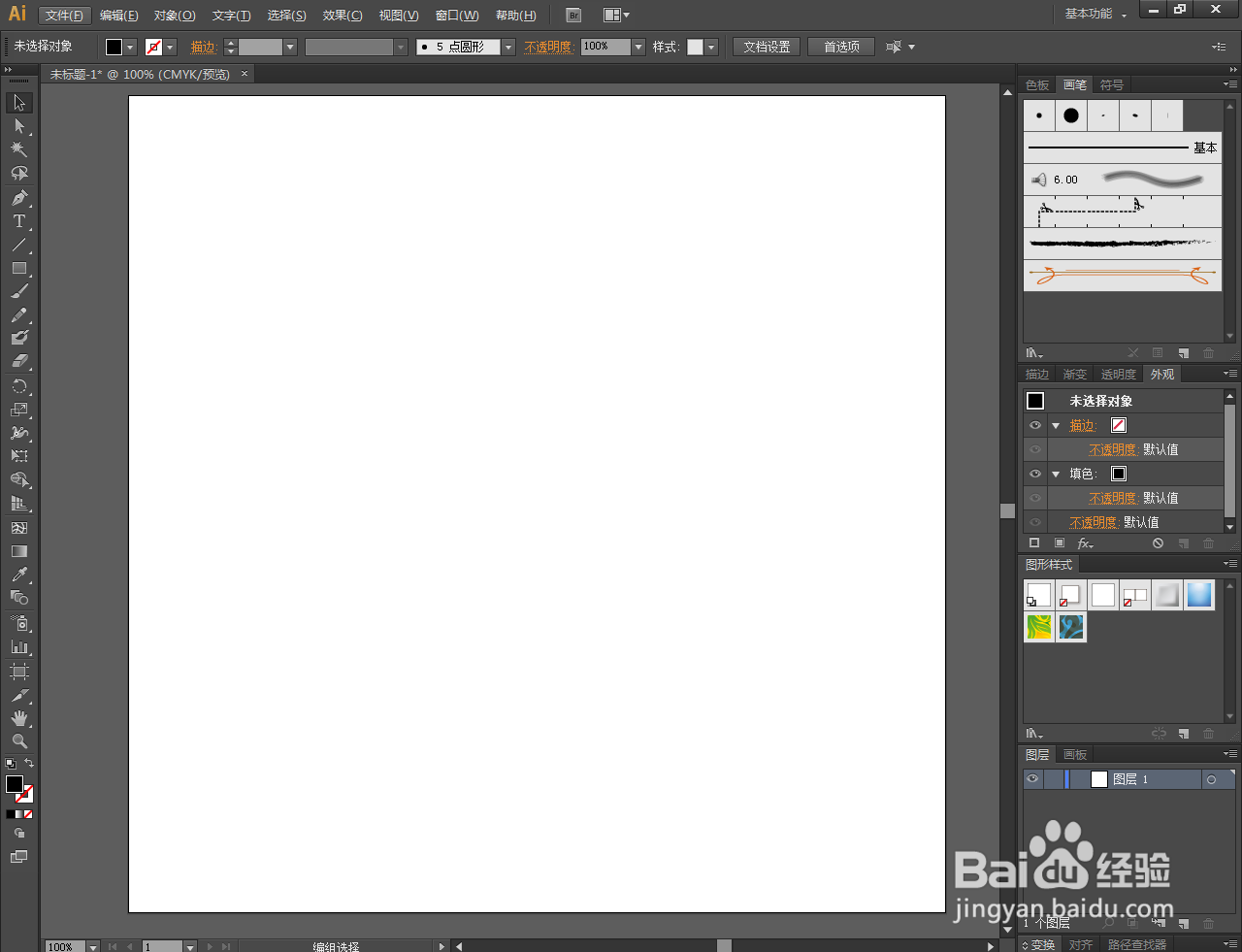Collapse the 描边 appearance entry

coord(1056,425)
